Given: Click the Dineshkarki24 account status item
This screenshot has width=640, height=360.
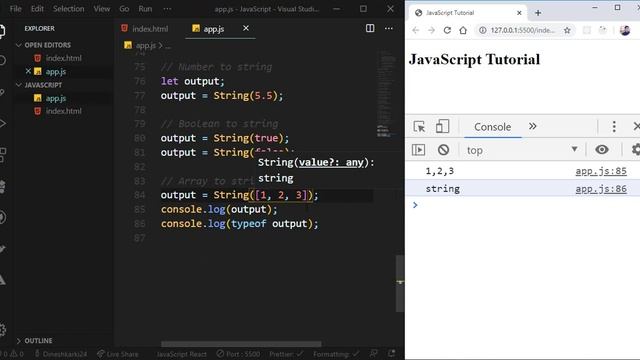Looking at the screenshot, I should coord(60,354).
